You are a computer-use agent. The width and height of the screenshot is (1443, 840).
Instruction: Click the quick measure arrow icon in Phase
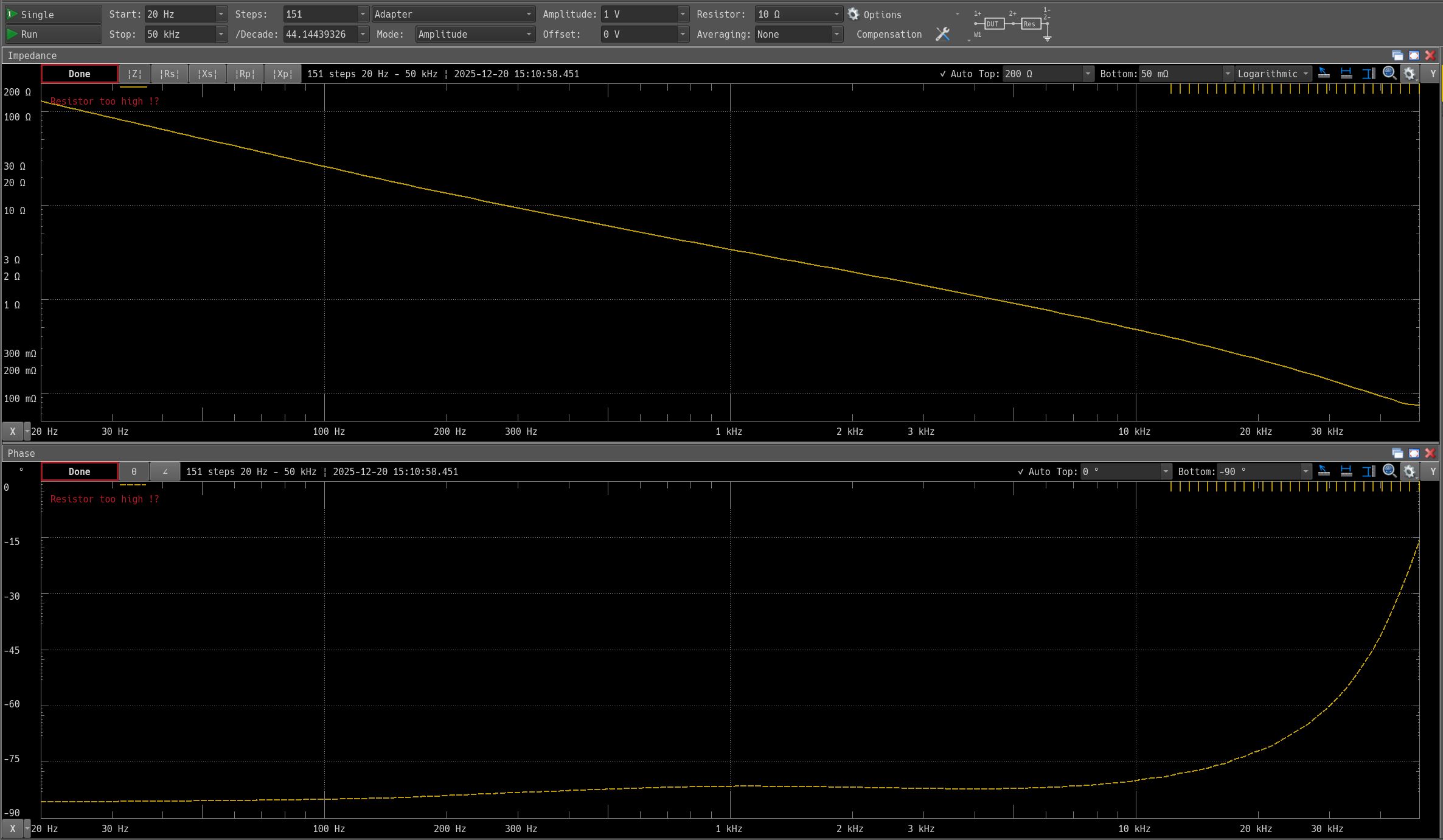click(x=1324, y=471)
